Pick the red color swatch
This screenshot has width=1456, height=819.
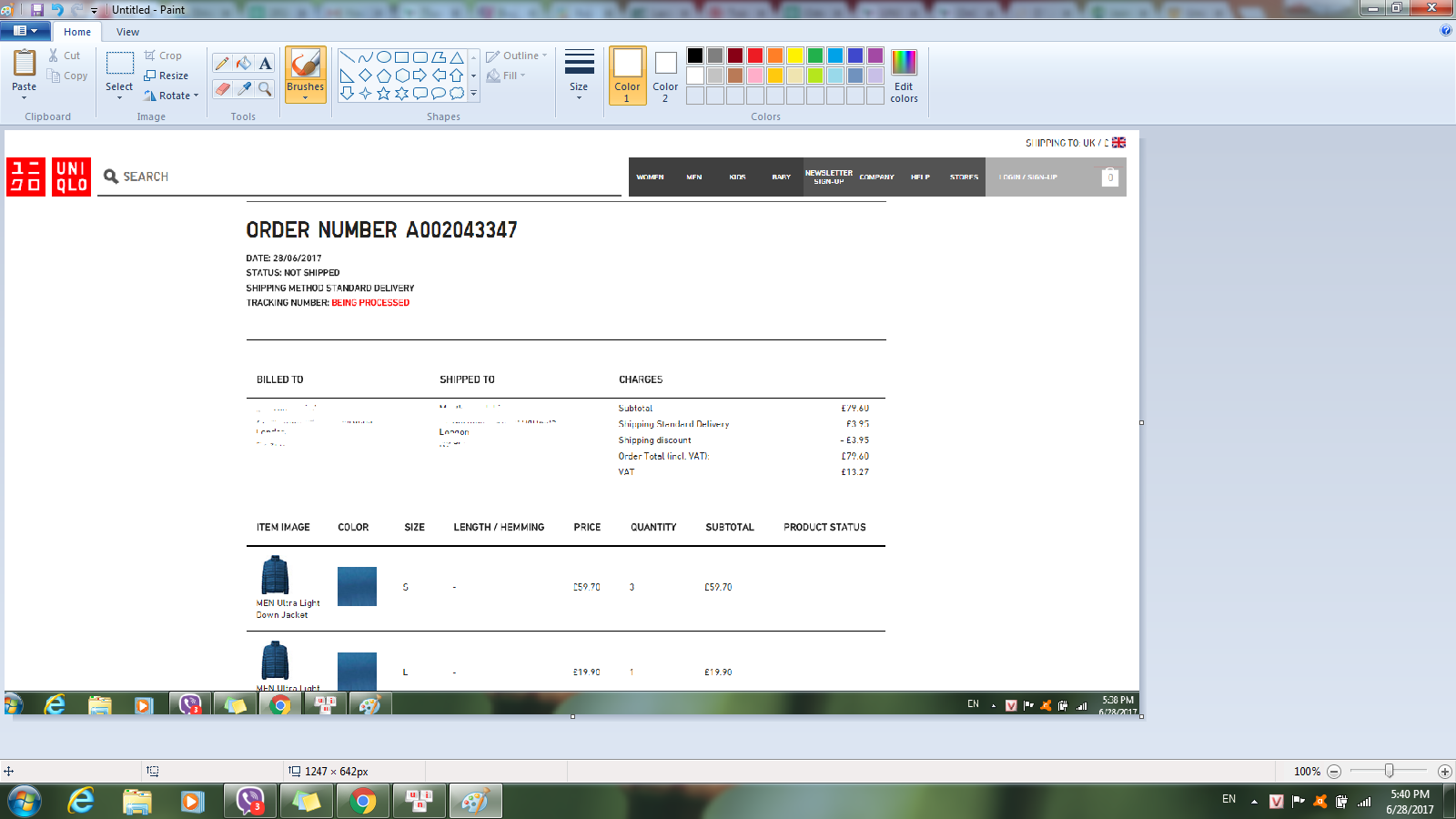755,56
